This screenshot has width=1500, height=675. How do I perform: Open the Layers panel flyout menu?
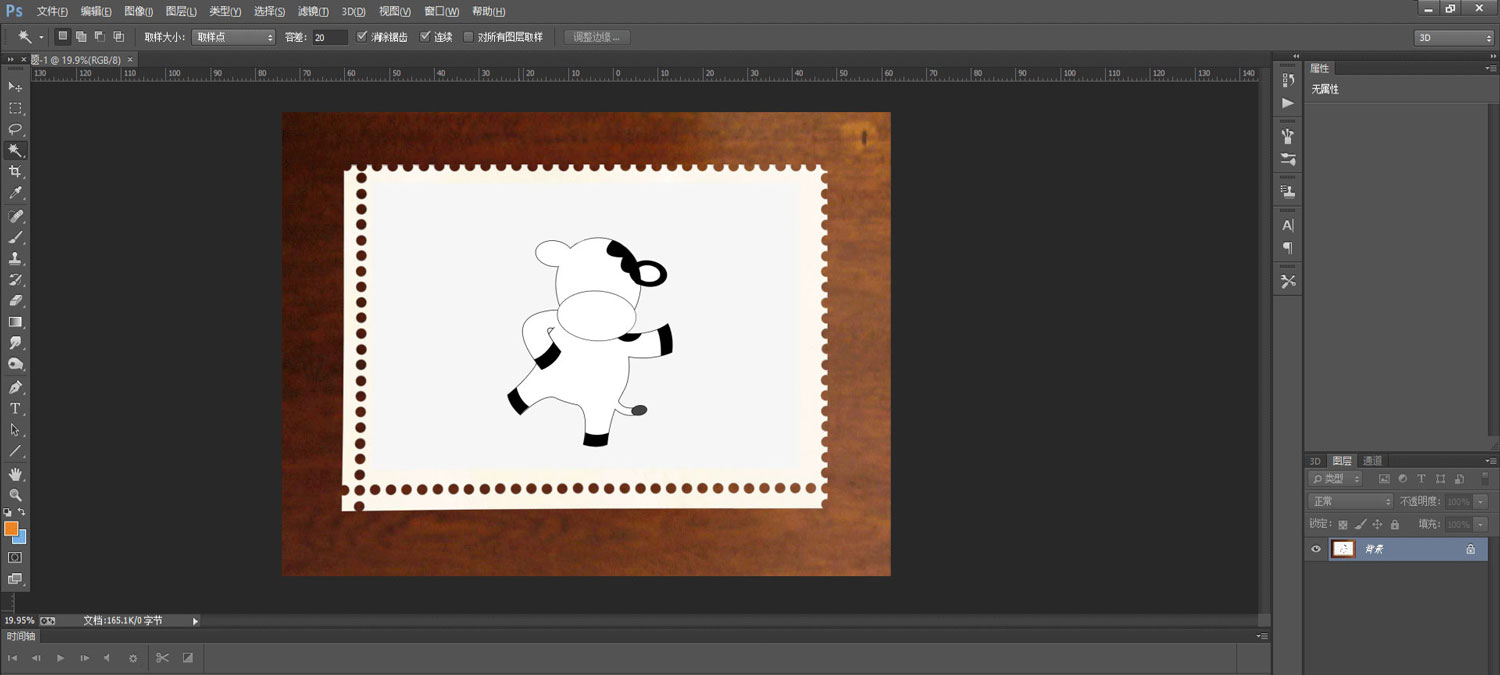point(1489,461)
